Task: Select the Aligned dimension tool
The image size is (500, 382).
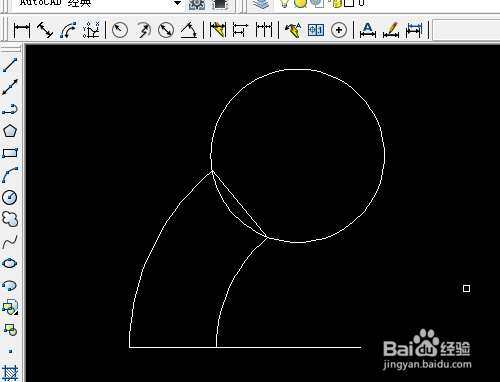Action: [45, 30]
